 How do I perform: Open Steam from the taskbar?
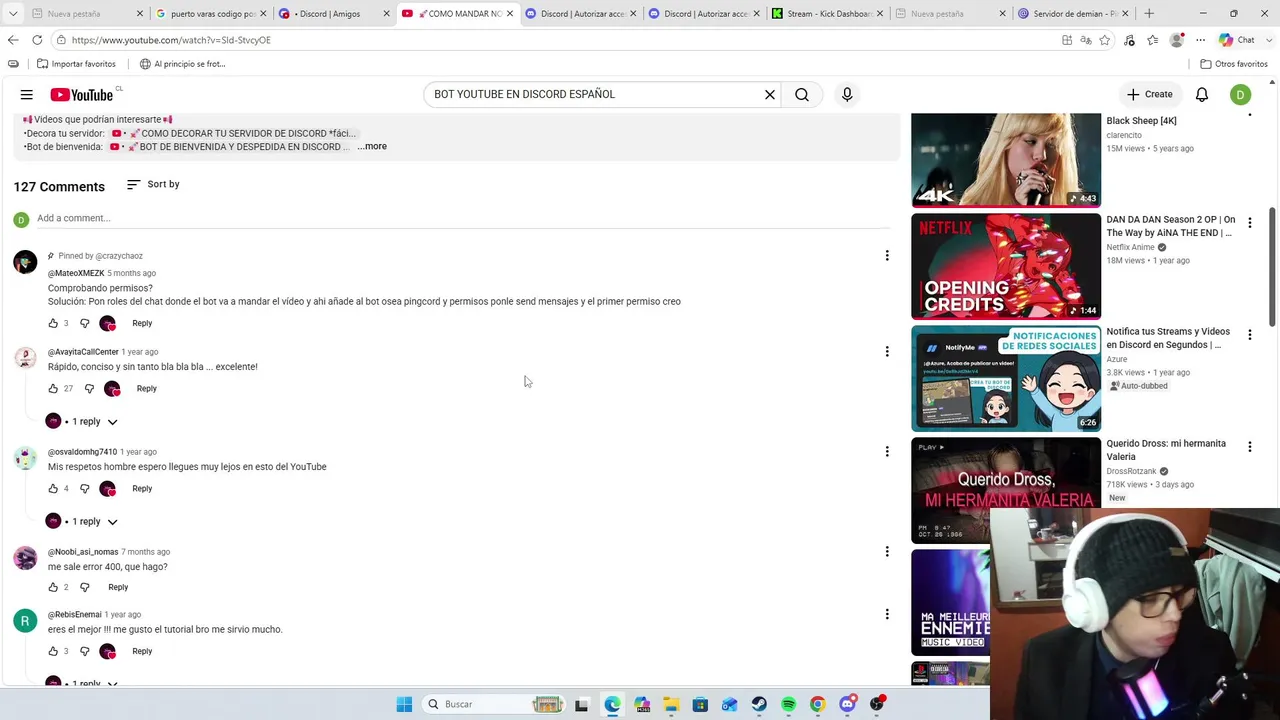[x=759, y=704]
